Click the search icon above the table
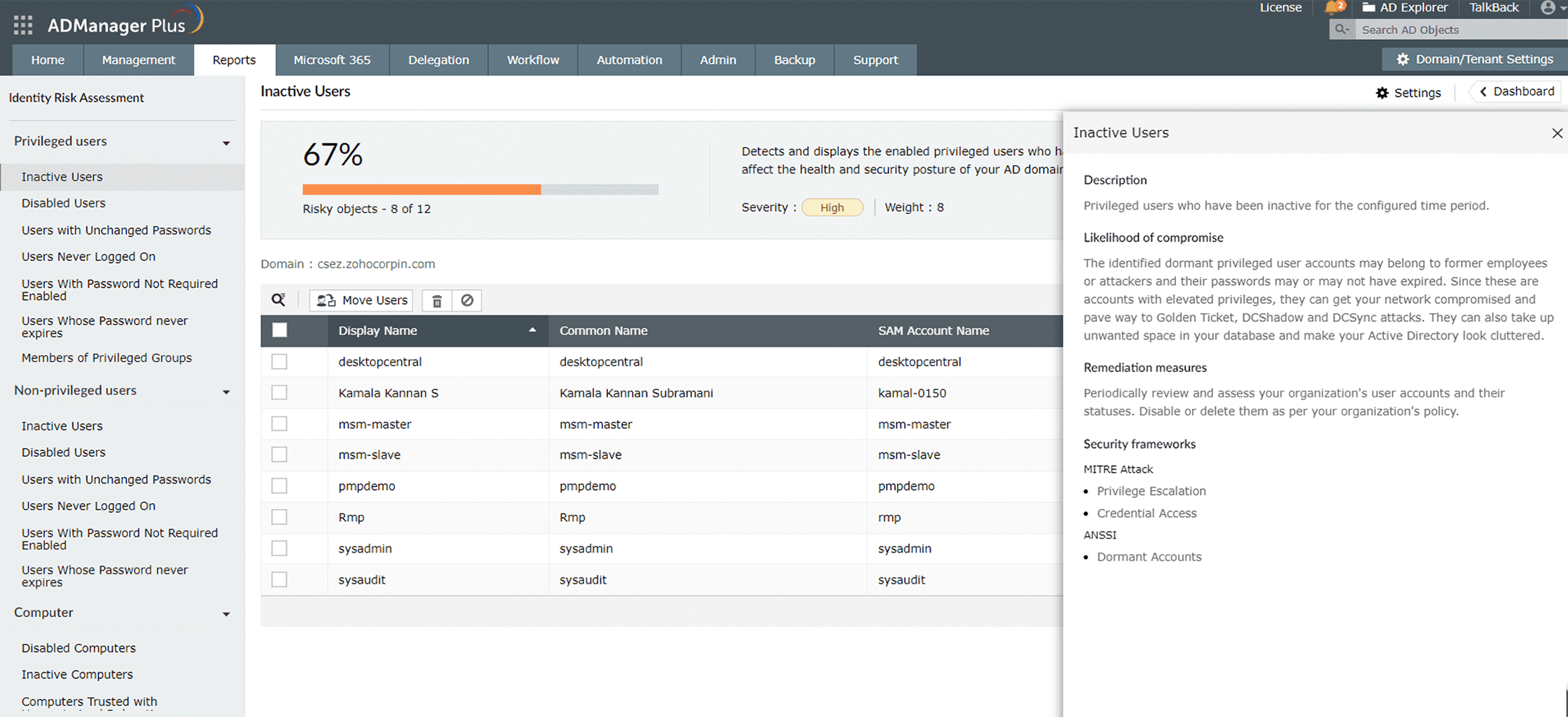Viewport: 1568px width, 717px height. 278,300
